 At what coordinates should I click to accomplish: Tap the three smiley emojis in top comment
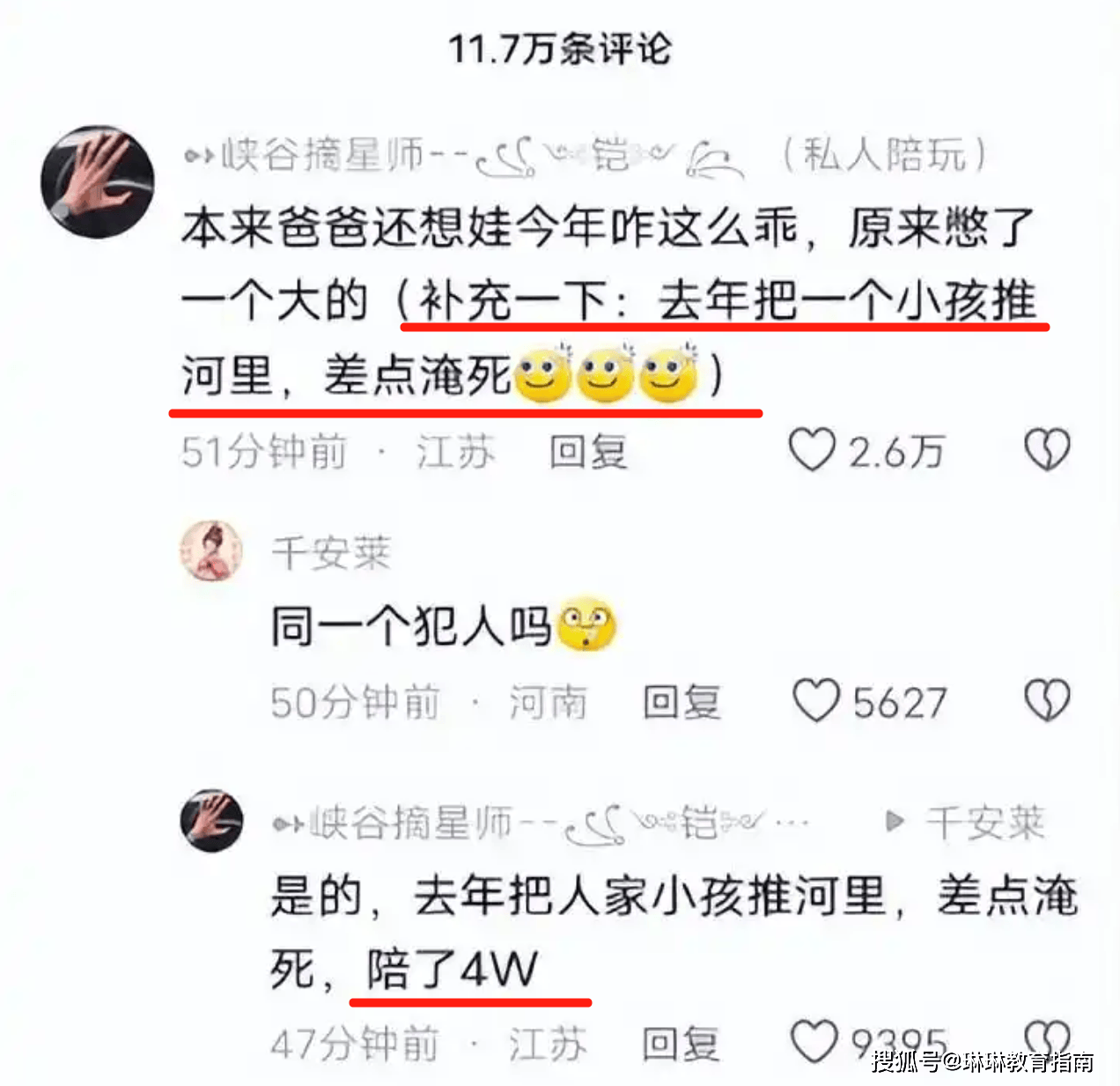606,374
